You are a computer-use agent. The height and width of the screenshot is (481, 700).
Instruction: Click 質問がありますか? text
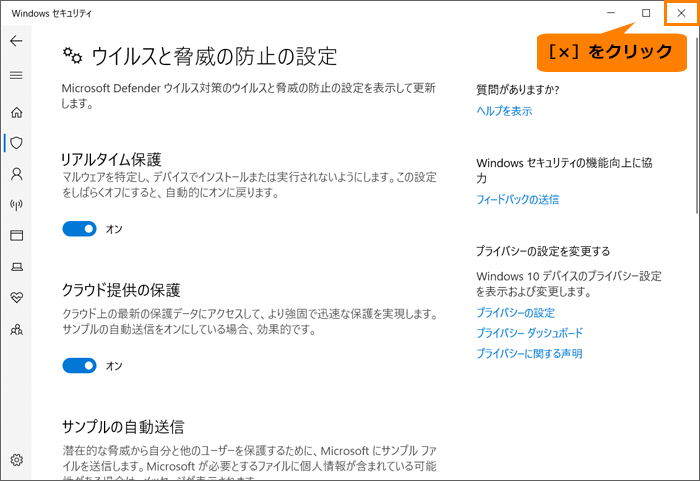coord(517,90)
